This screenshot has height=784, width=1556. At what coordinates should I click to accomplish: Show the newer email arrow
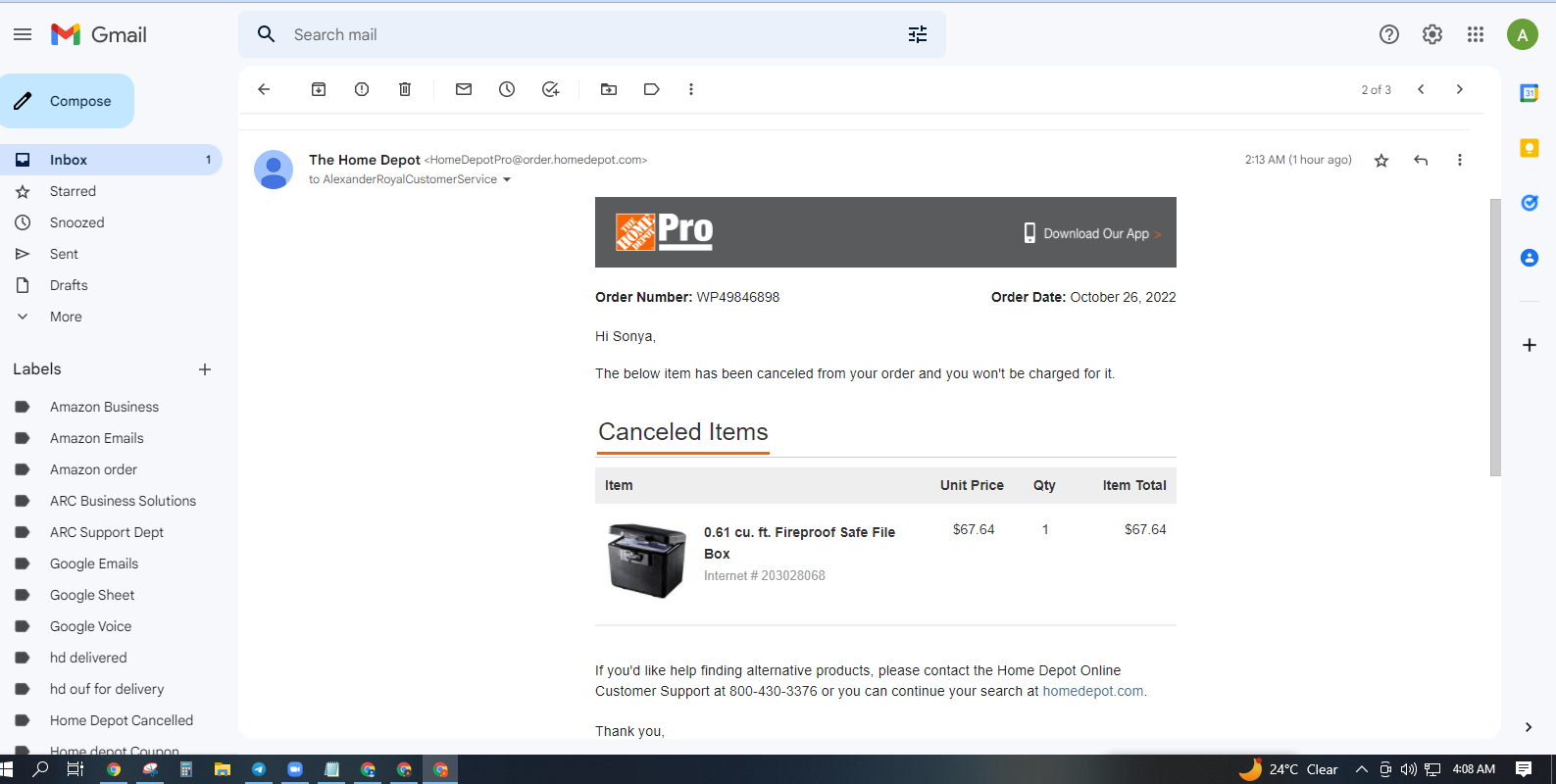[x=1421, y=89]
